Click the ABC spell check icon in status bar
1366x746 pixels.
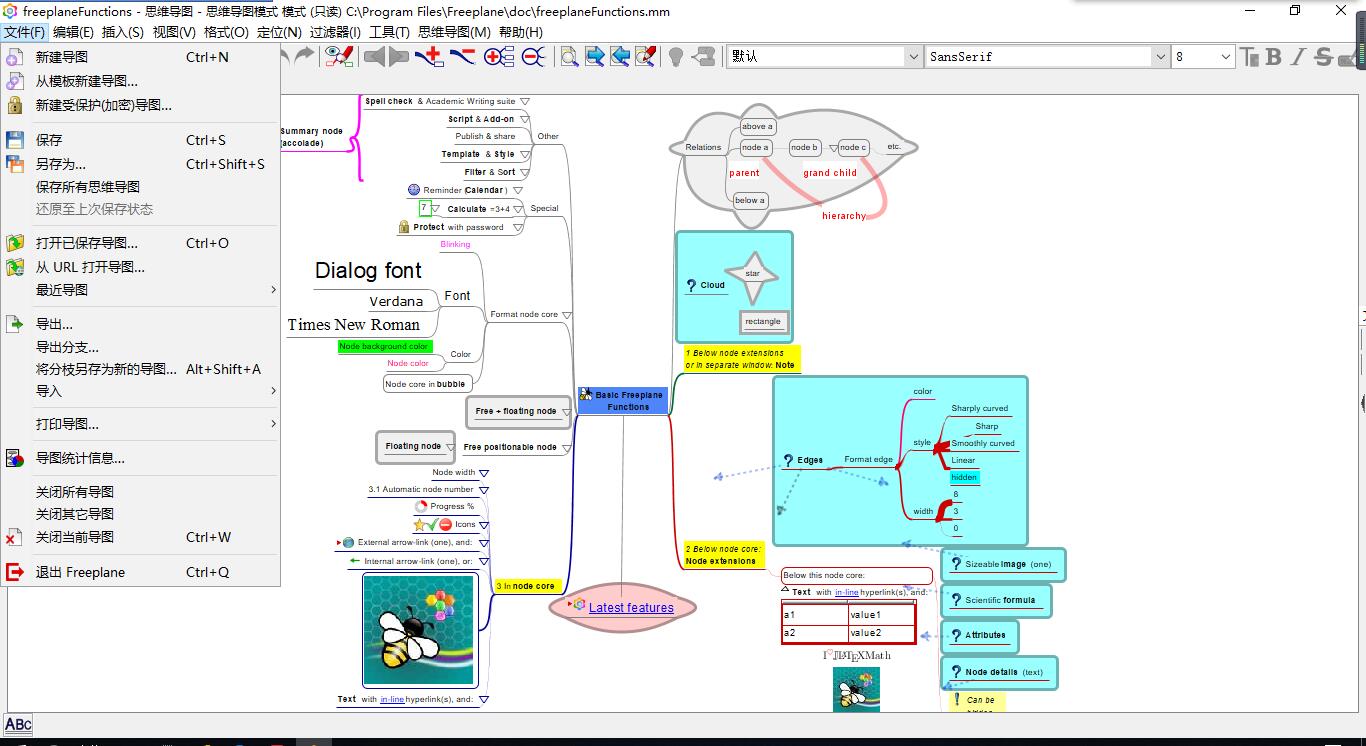[x=18, y=725]
